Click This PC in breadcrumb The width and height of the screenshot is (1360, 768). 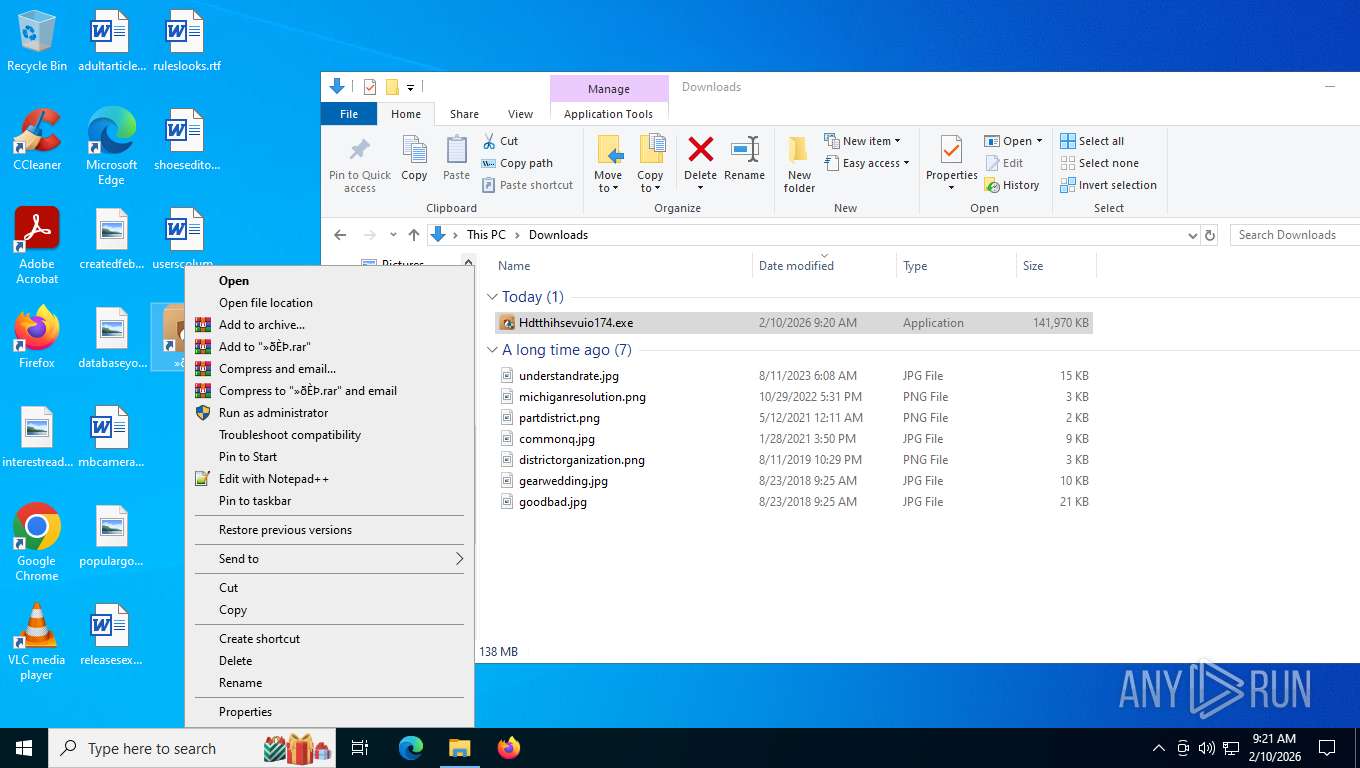pyautogui.click(x=486, y=235)
